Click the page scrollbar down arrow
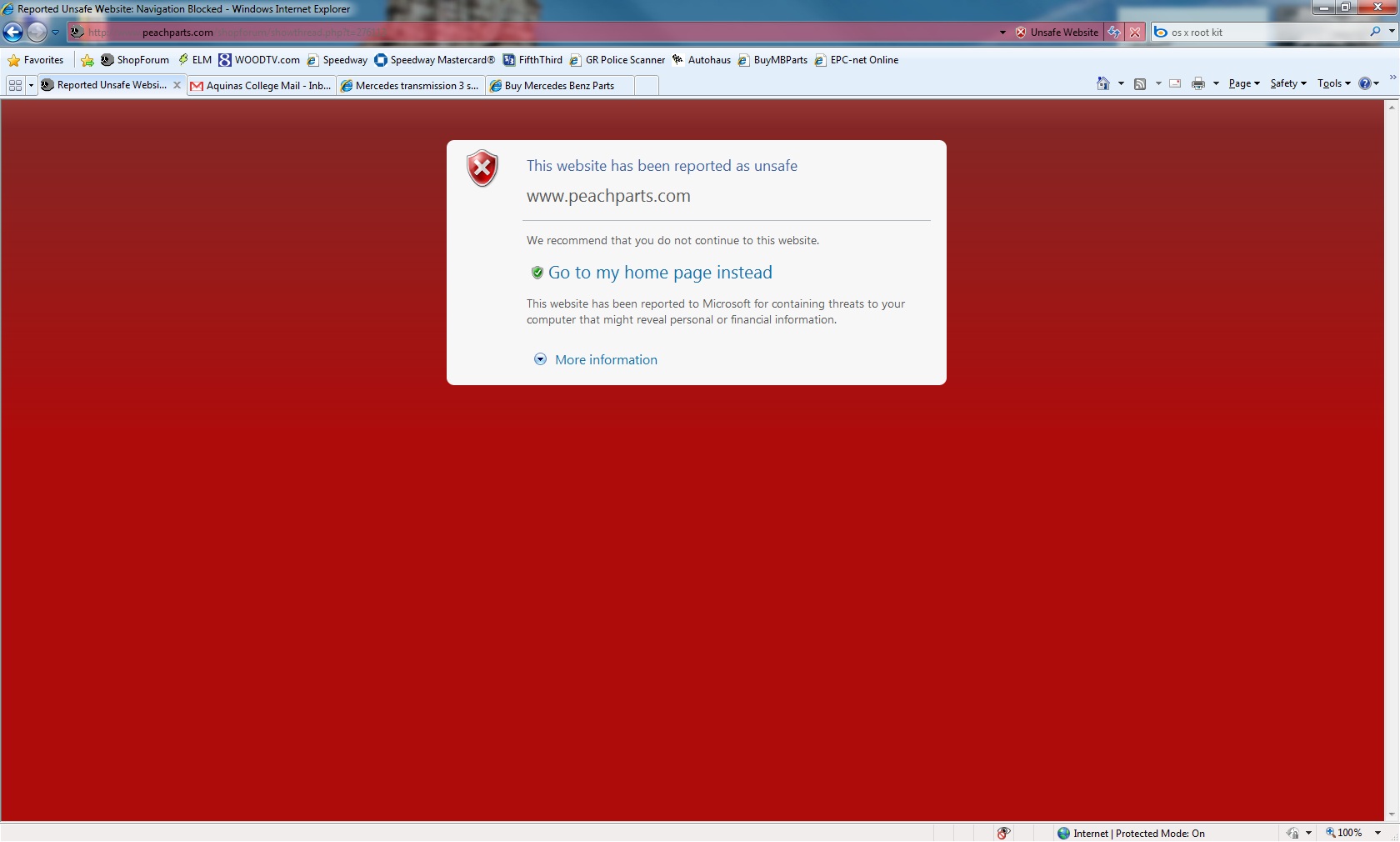The height and width of the screenshot is (842, 1400). 1392,814
